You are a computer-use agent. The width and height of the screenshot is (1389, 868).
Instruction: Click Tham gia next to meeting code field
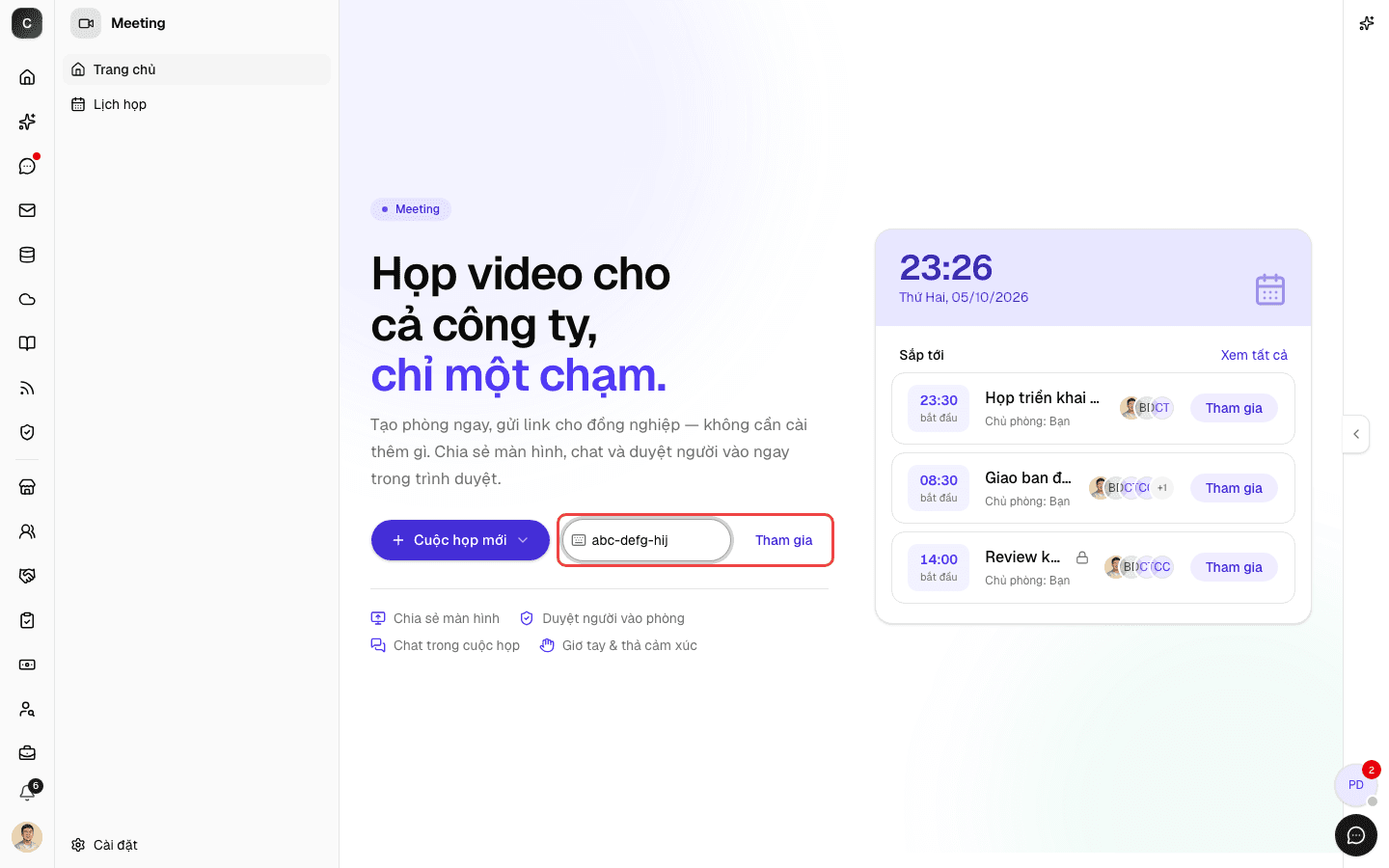pyautogui.click(x=783, y=540)
